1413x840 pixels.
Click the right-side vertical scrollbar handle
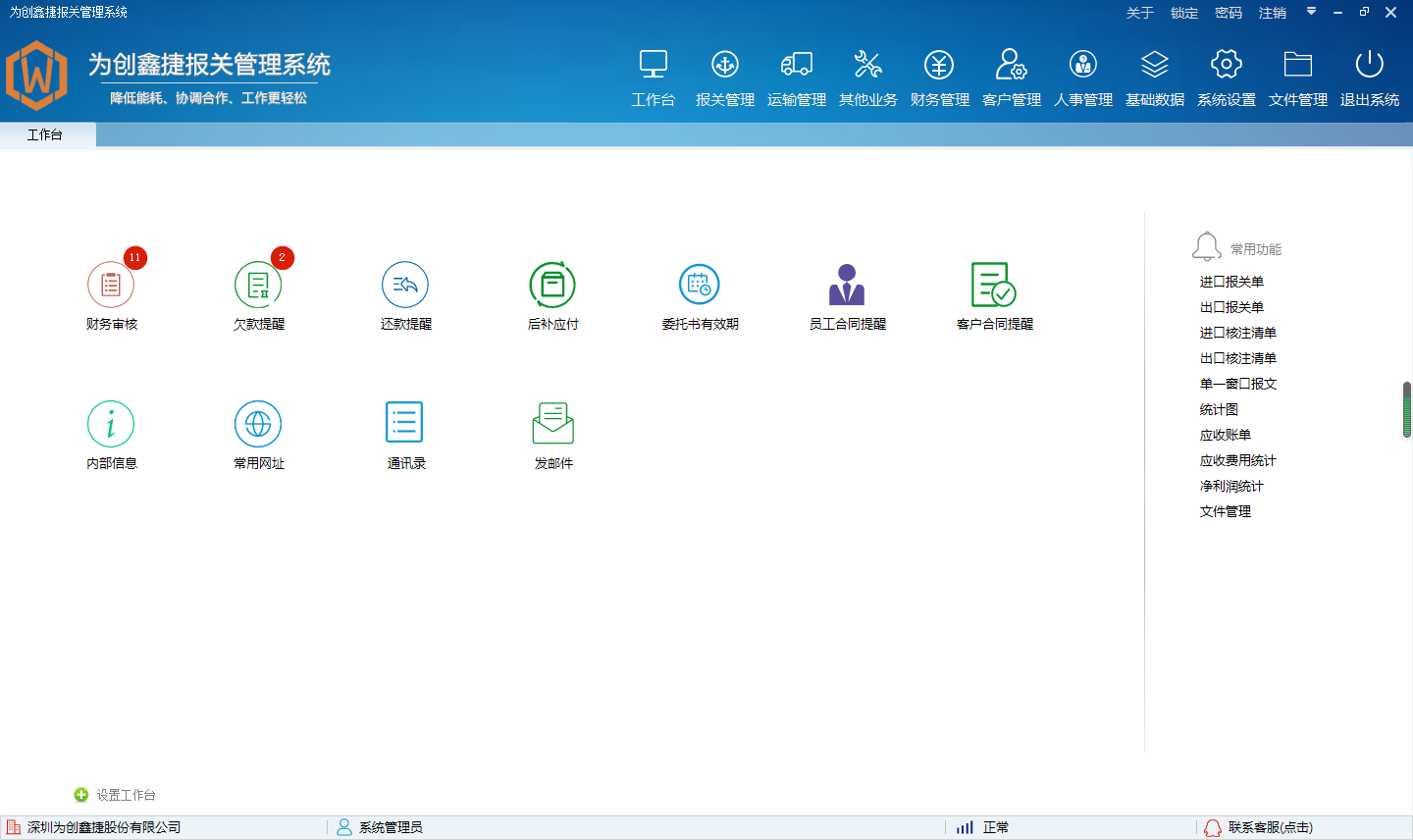coord(1406,409)
